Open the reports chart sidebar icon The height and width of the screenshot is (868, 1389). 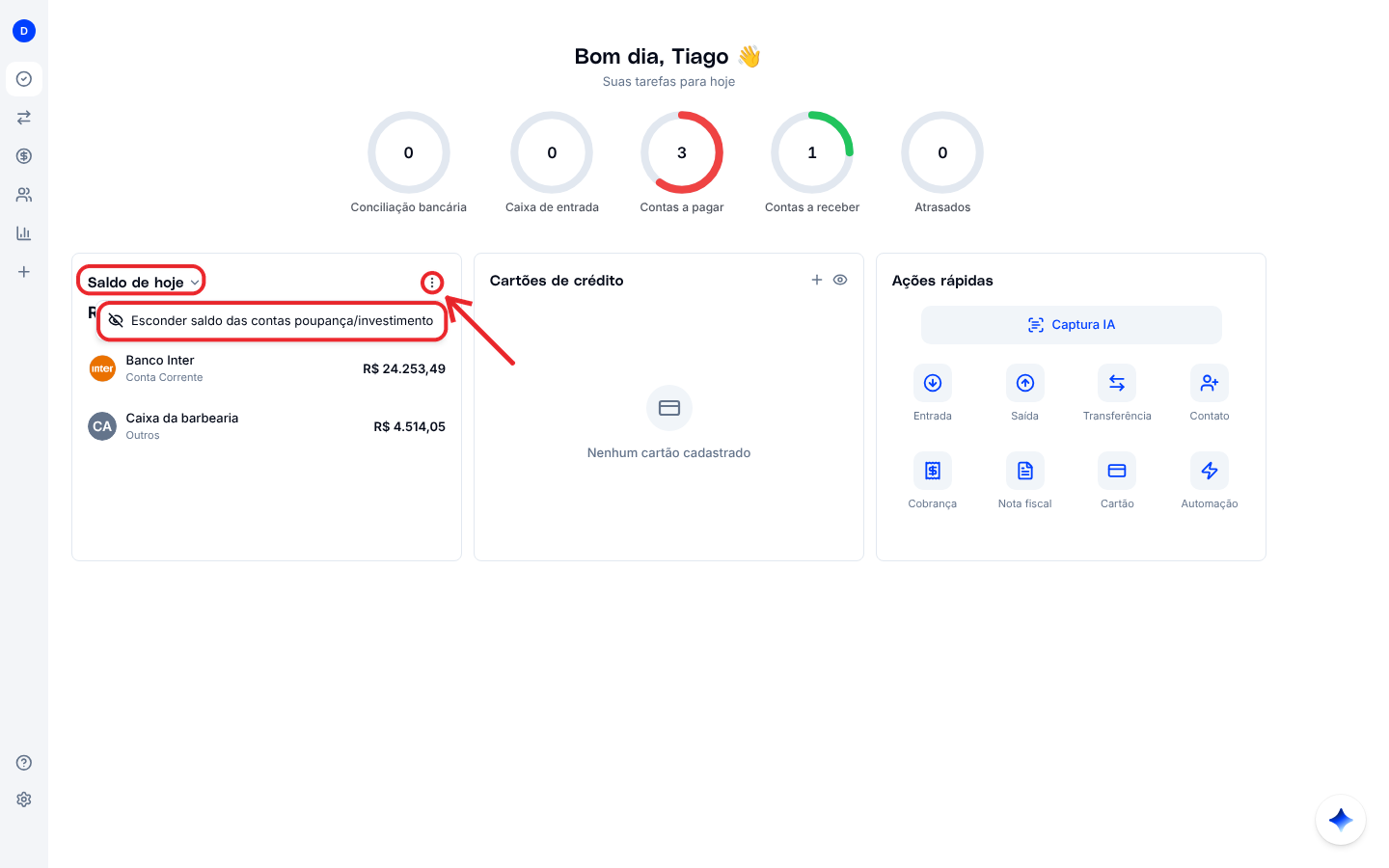point(24,233)
